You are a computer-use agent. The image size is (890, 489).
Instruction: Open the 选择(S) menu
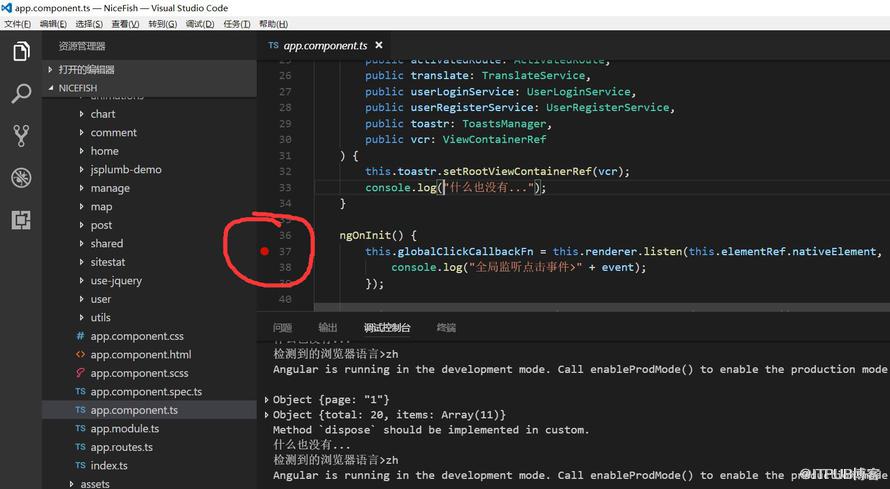point(89,24)
